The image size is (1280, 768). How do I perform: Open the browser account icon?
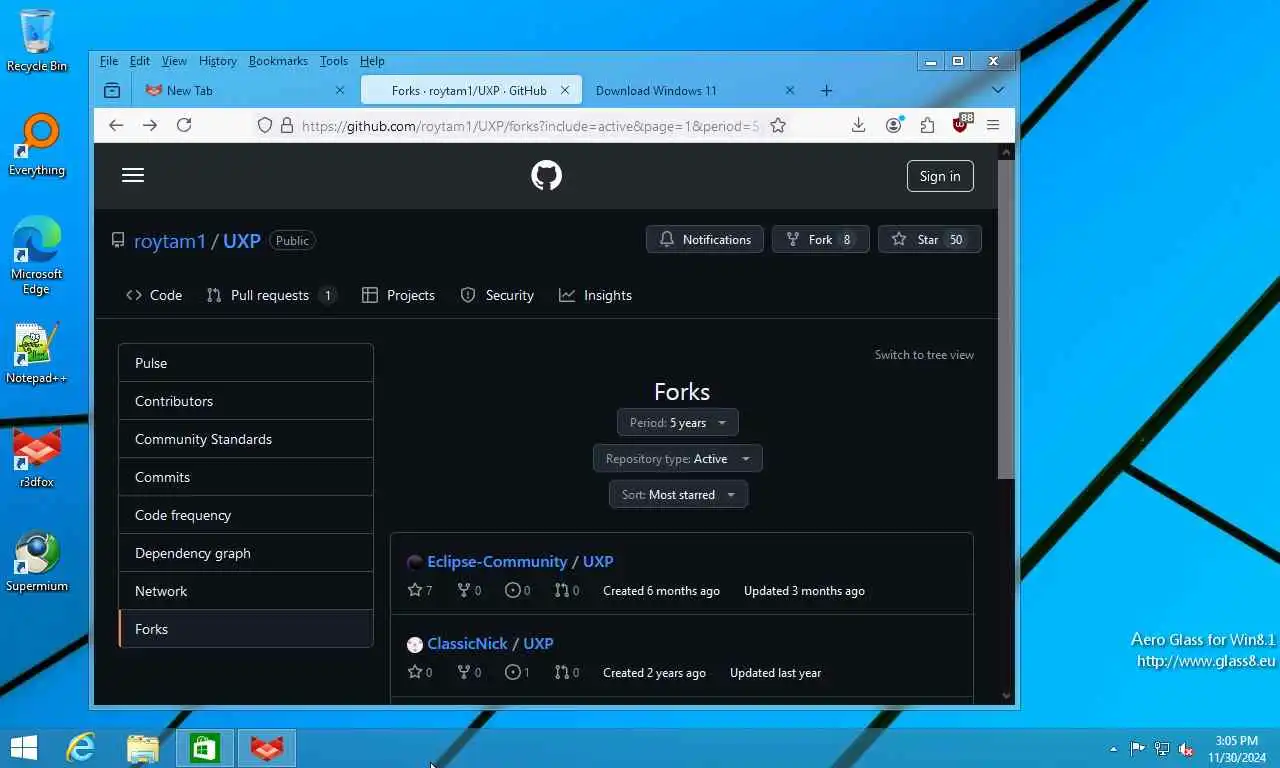pos(894,125)
